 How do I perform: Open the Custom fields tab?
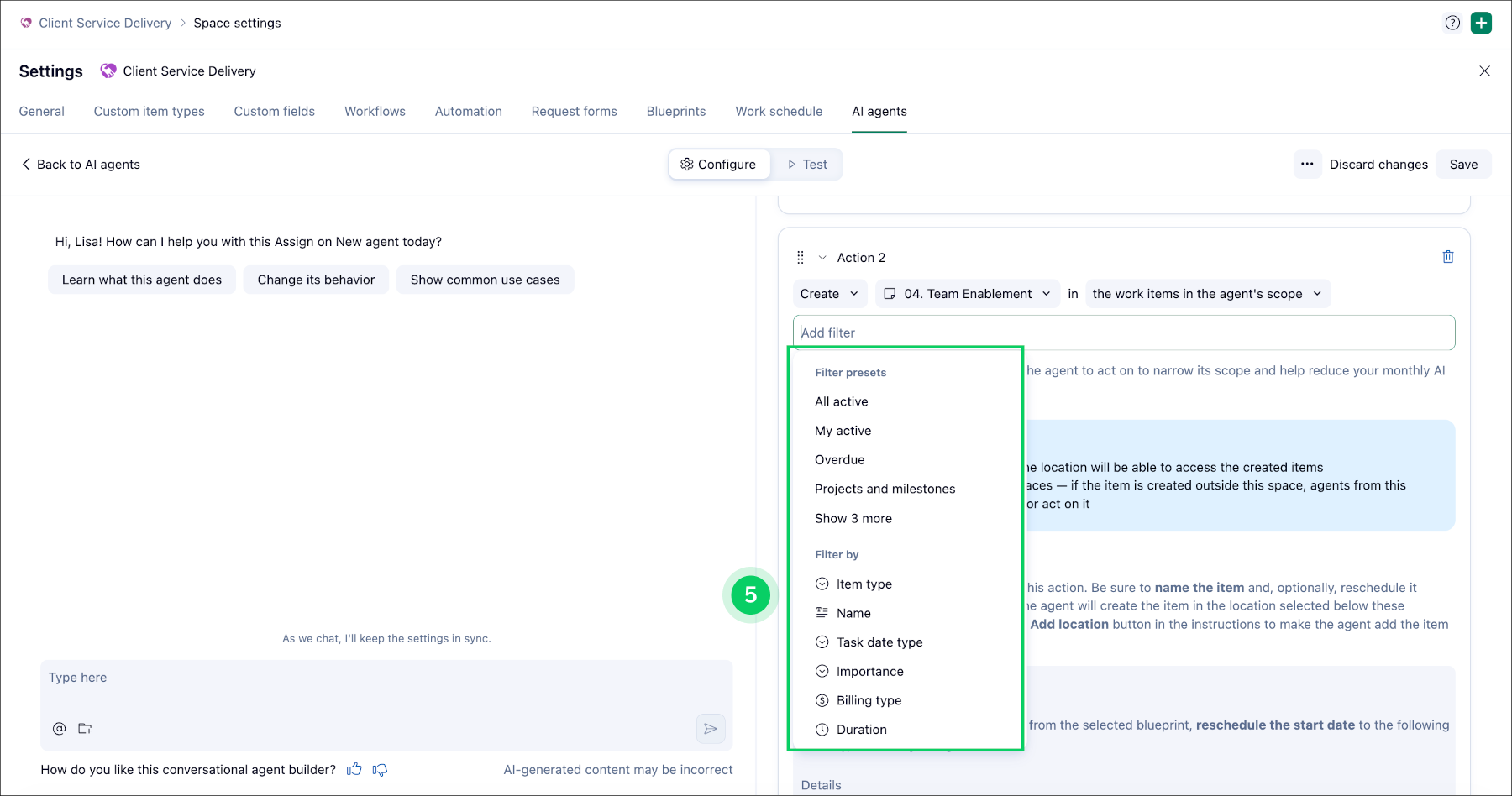click(x=275, y=112)
